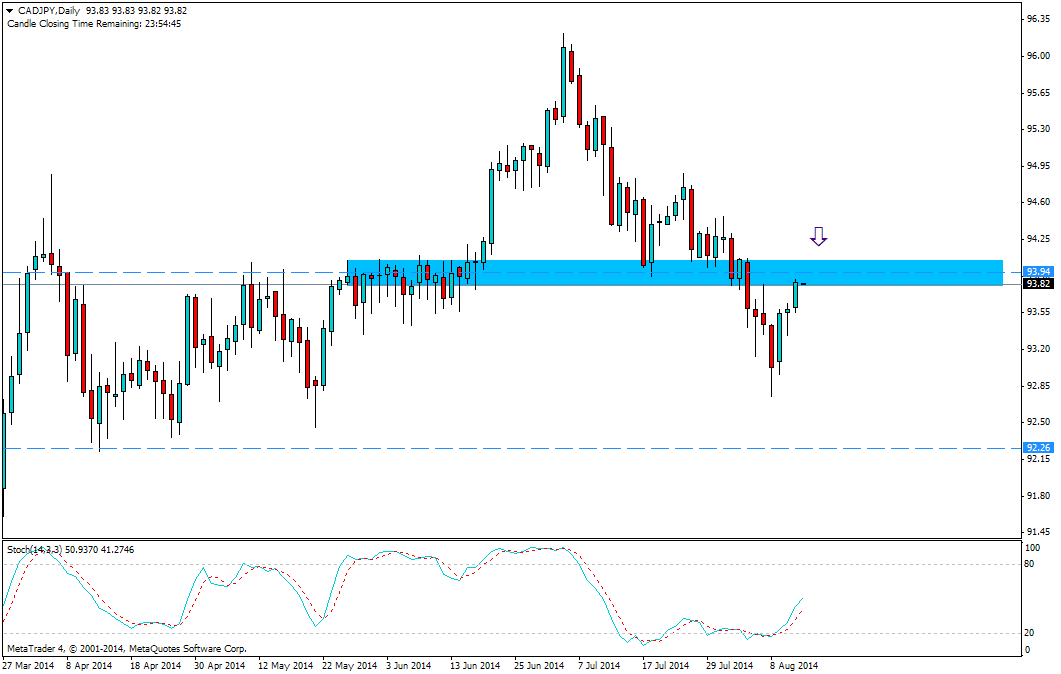
Task: Select the blue rectangle resistance zone
Action: point(675,273)
